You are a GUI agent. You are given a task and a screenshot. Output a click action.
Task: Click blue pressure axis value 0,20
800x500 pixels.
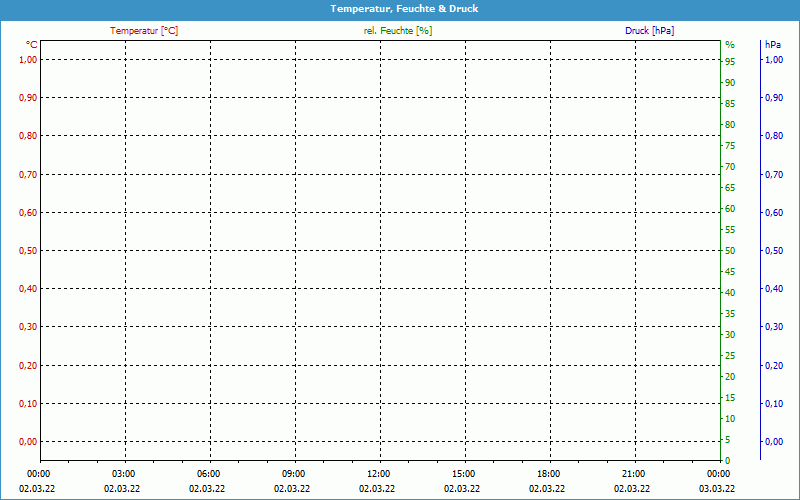pyautogui.click(x=774, y=365)
